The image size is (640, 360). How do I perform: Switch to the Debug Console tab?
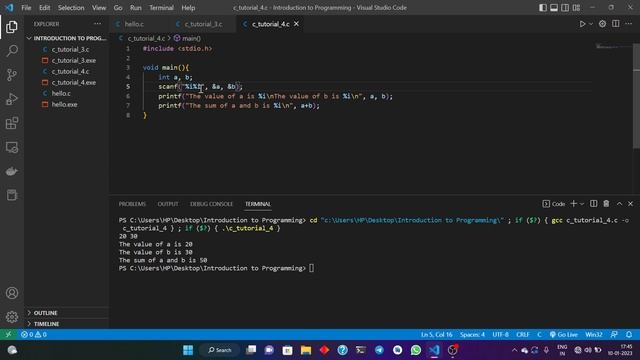coord(211,204)
